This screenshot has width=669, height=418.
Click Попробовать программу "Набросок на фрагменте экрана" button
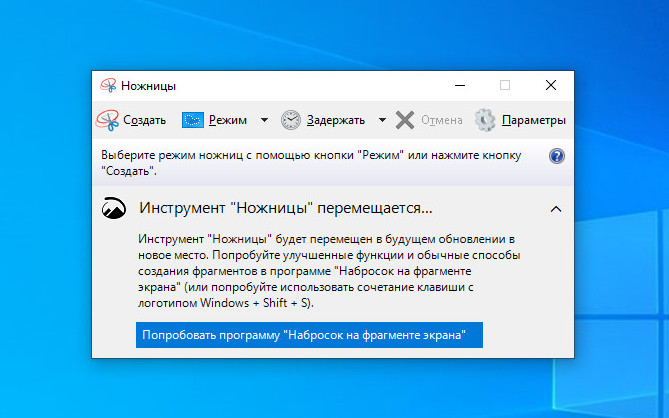coord(309,335)
